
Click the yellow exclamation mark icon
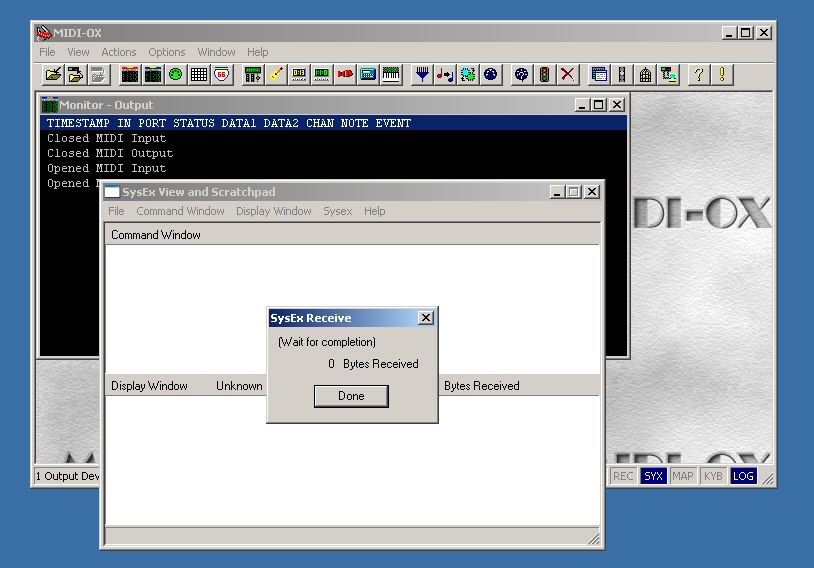click(x=722, y=75)
